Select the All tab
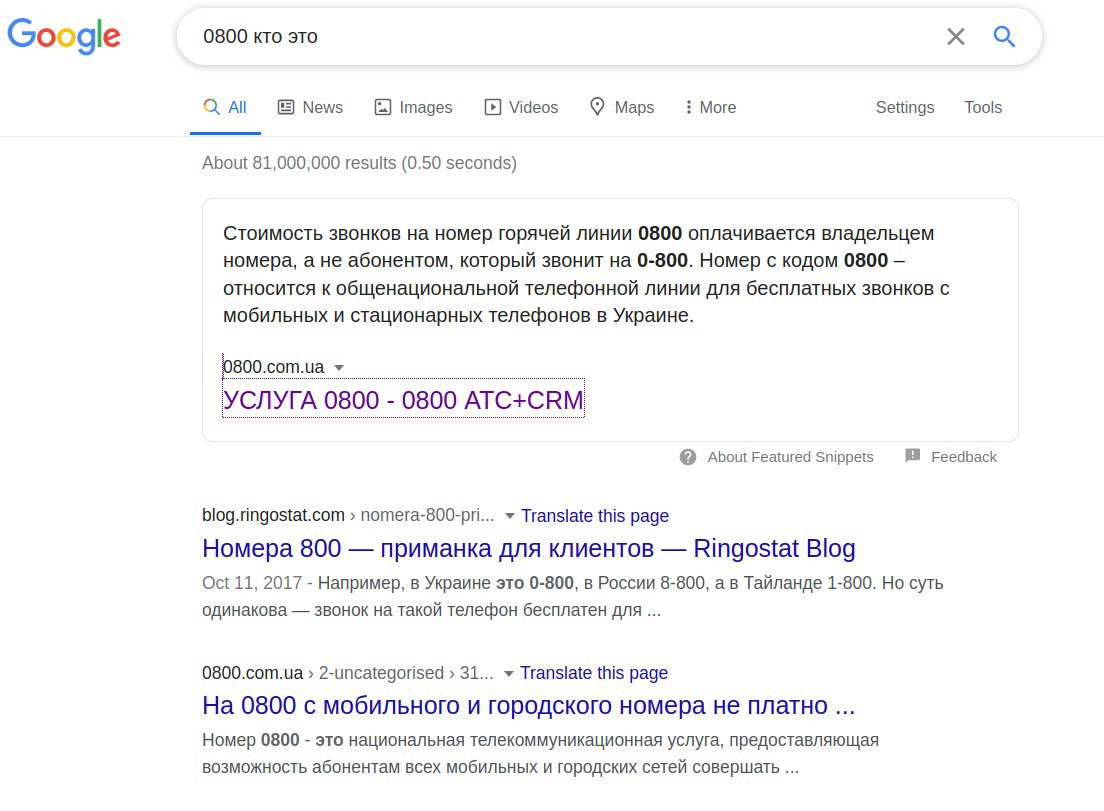Viewport: 1104px width, 811px height. click(x=225, y=108)
